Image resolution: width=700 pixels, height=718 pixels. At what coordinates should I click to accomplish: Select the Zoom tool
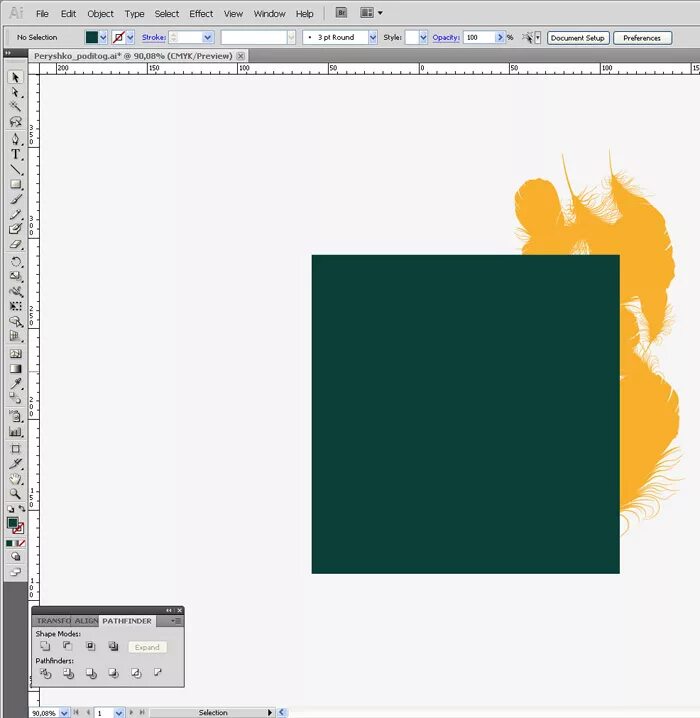click(x=15, y=494)
